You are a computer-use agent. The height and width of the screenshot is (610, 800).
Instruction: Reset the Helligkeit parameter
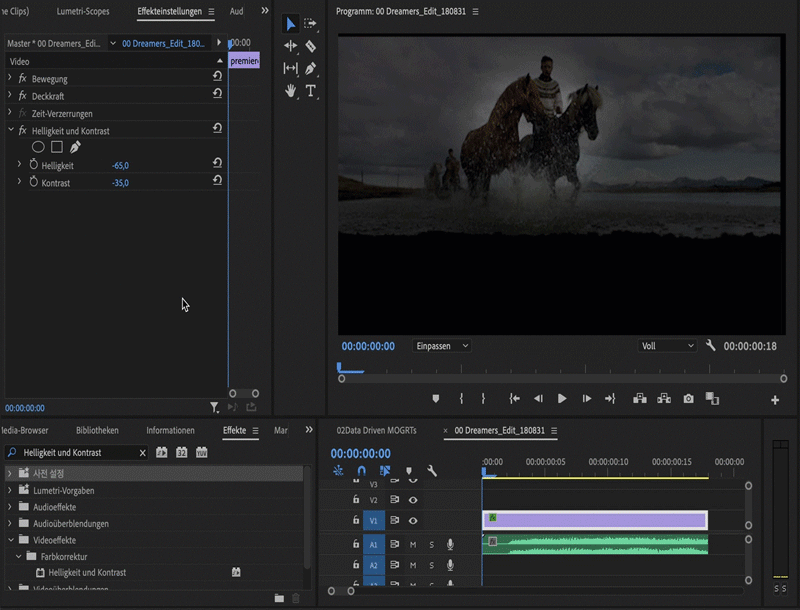[x=217, y=164]
